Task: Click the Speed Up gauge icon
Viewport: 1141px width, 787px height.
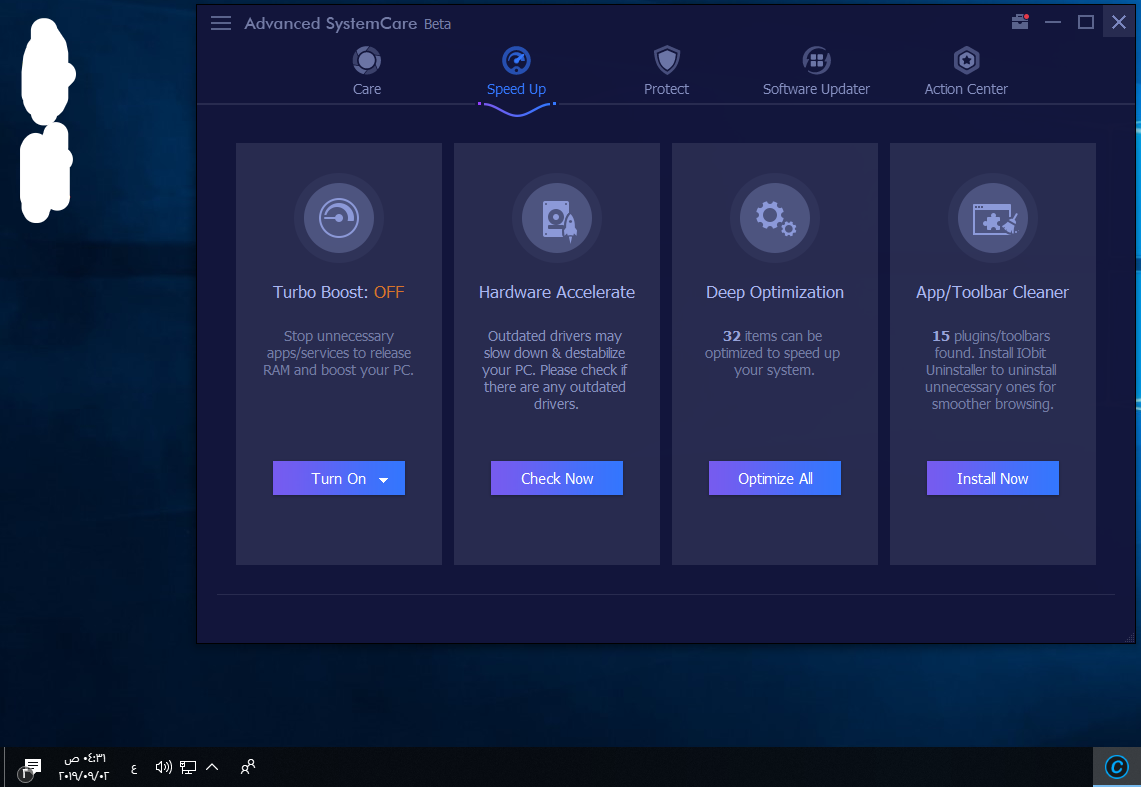Action: 516,60
